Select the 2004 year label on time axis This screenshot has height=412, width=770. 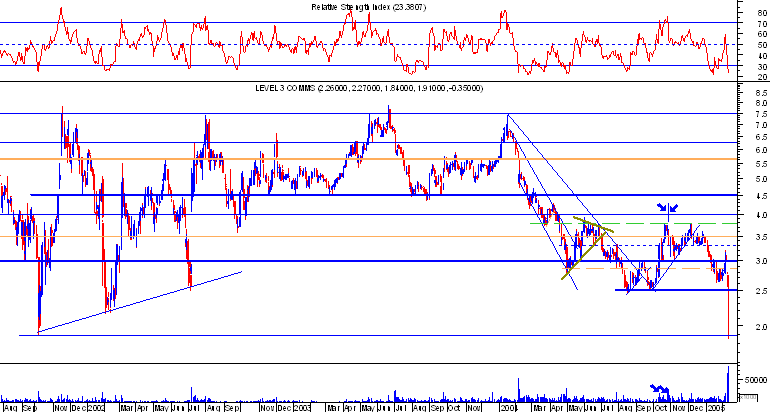tap(509, 408)
